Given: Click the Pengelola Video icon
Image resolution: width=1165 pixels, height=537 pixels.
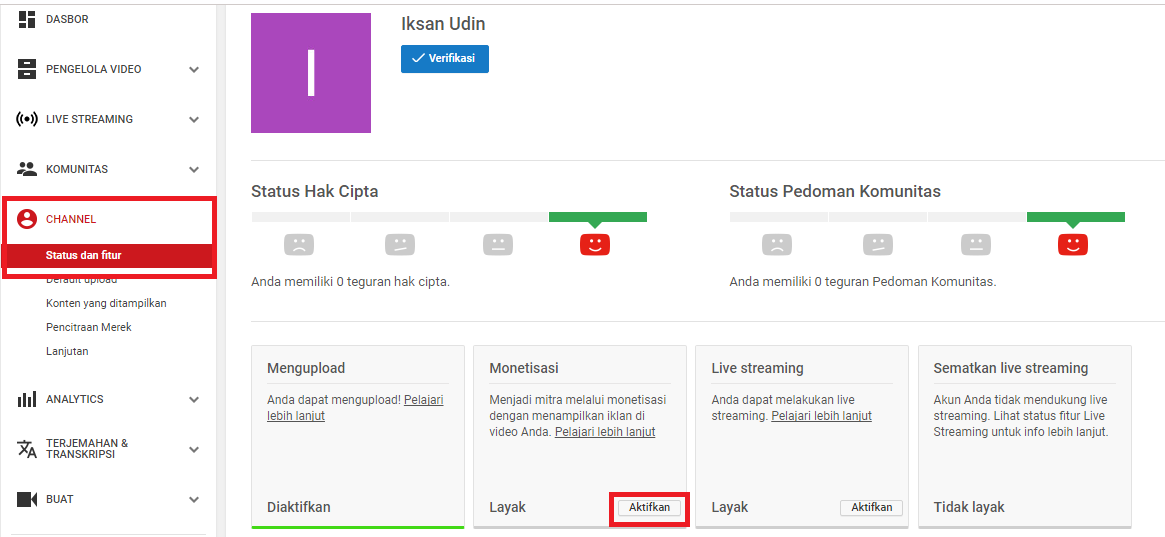Looking at the screenshot, I should point(27,69).
